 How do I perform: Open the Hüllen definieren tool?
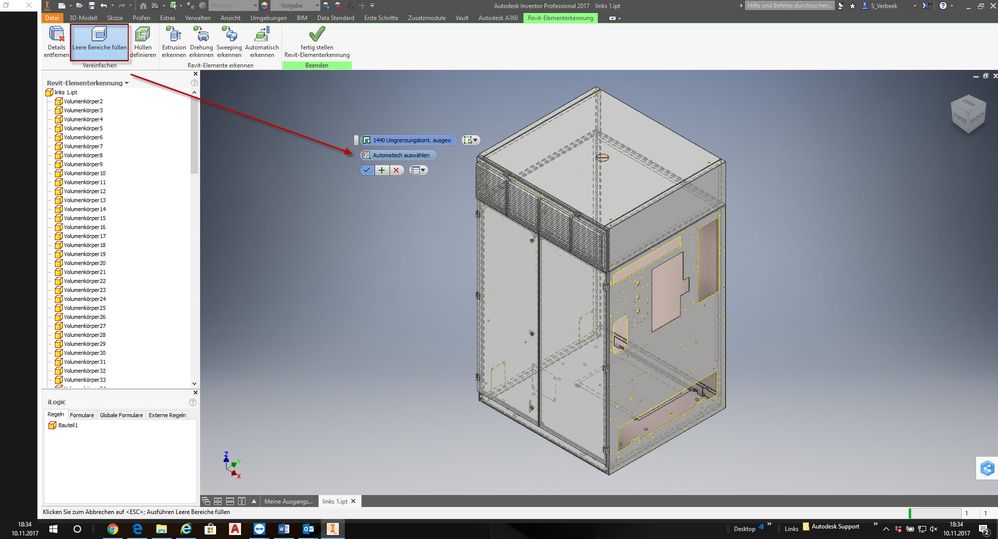[143, 42]
